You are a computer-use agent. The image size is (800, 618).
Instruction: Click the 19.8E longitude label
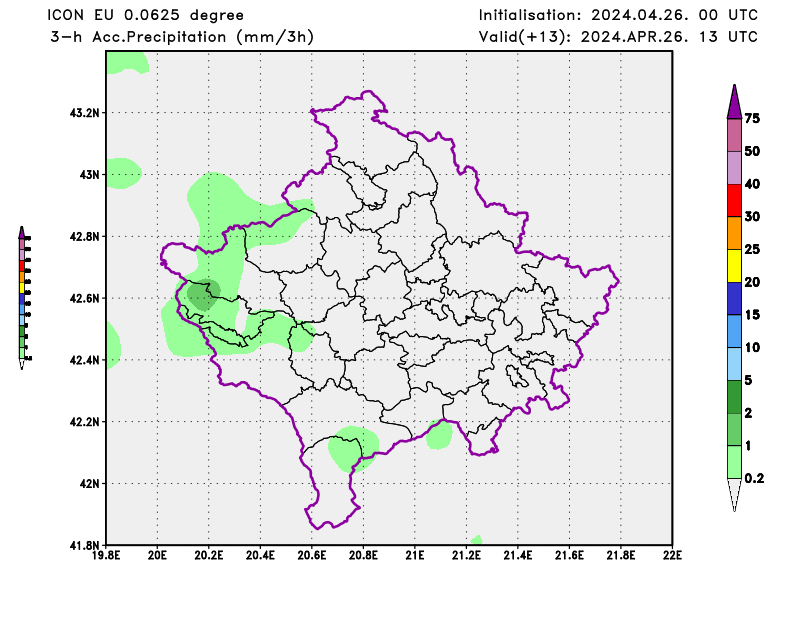(106, 555)
